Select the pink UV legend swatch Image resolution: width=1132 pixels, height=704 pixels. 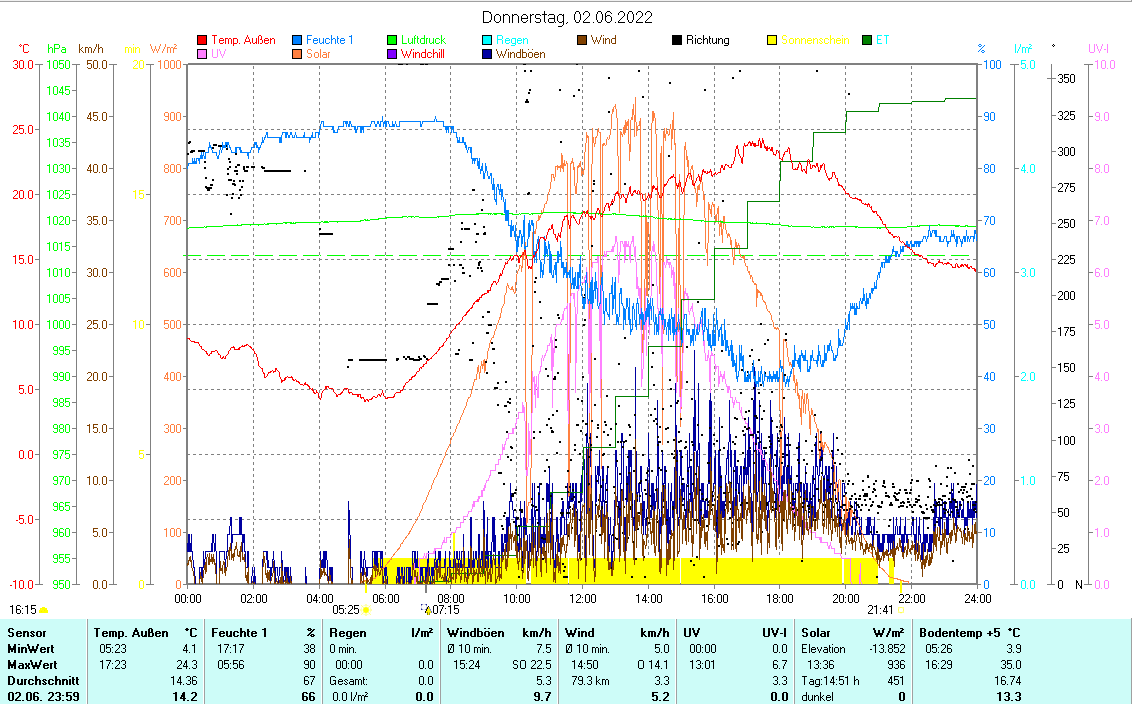(203, 55)
